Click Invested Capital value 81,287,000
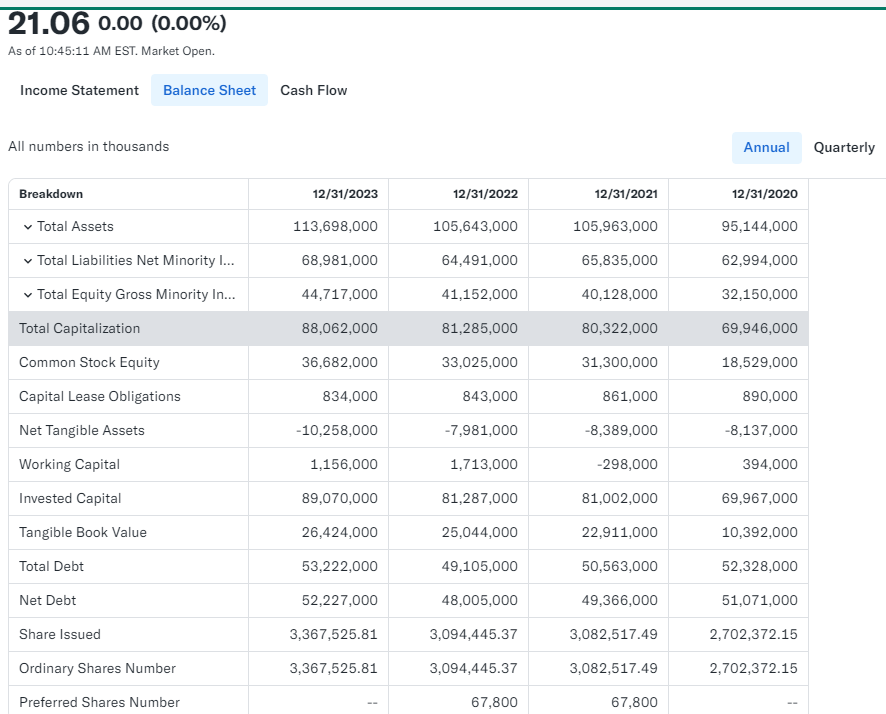The height and width of the screenshot is (714, 886). click(480, 498)
